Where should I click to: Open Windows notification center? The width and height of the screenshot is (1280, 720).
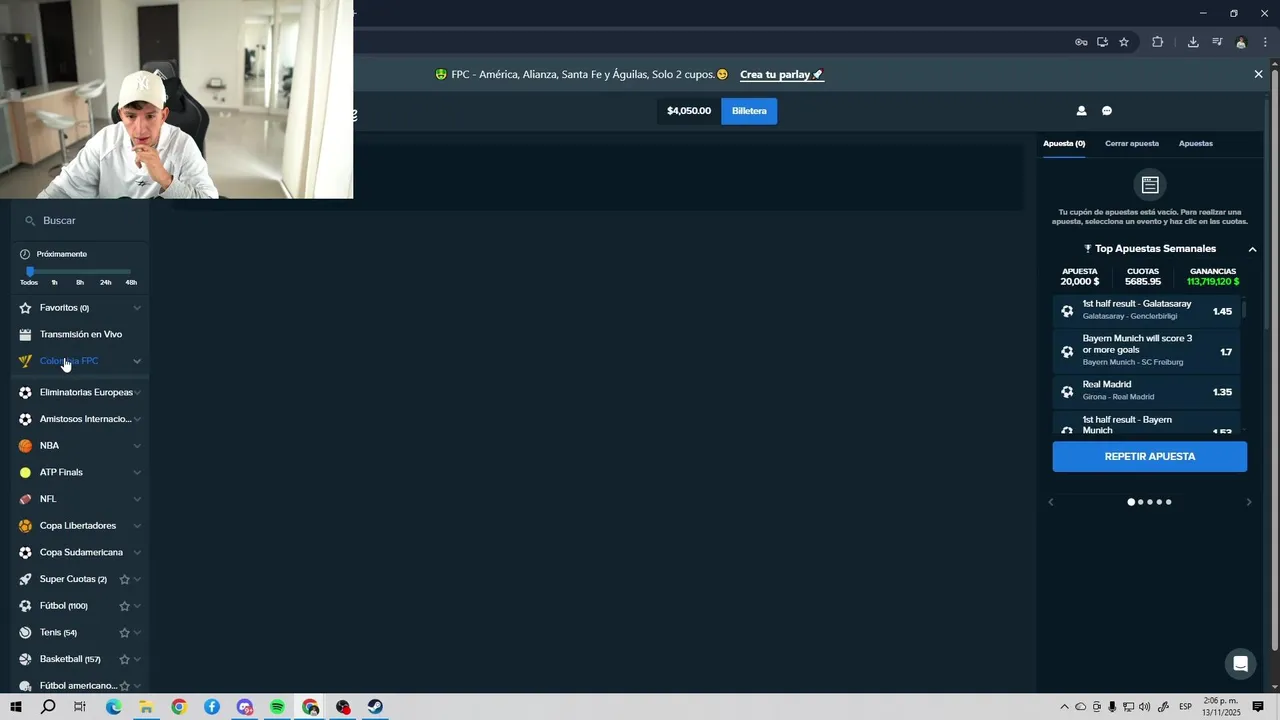coord(1258,707)
